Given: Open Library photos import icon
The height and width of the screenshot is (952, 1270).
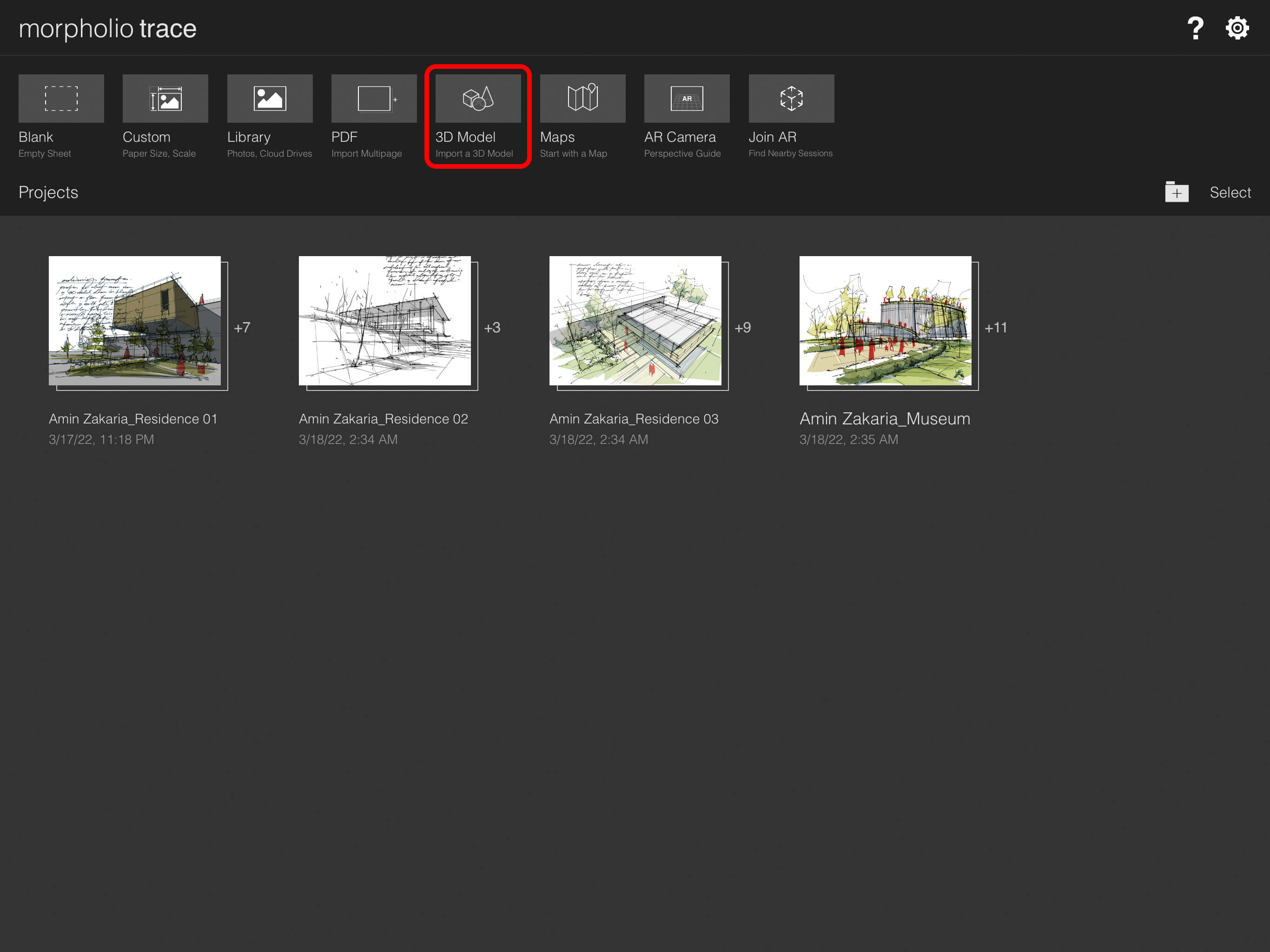Looking at the screenshot, I should (x=270, y=98).
